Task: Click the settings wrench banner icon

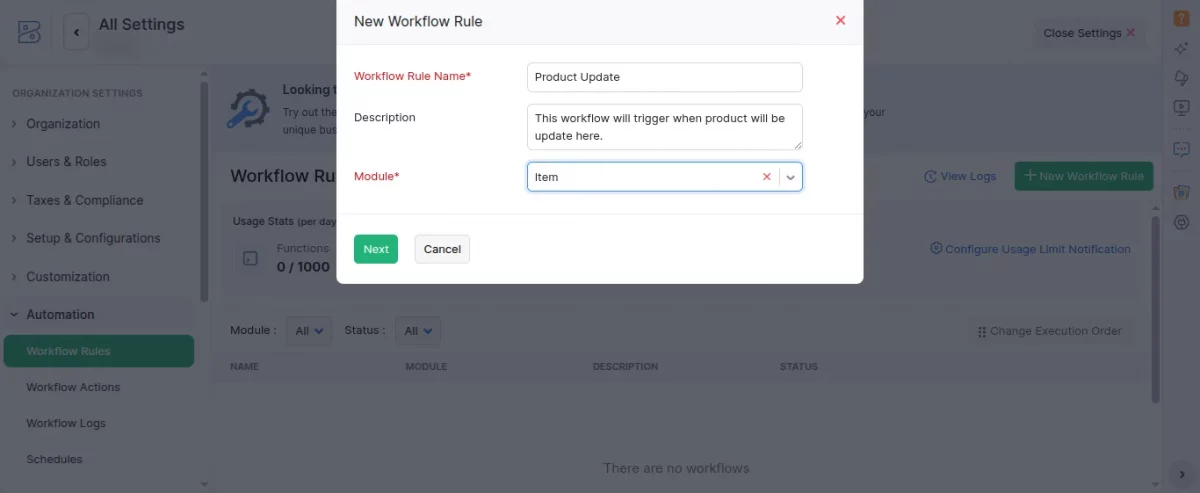Action: coord(248,108)
